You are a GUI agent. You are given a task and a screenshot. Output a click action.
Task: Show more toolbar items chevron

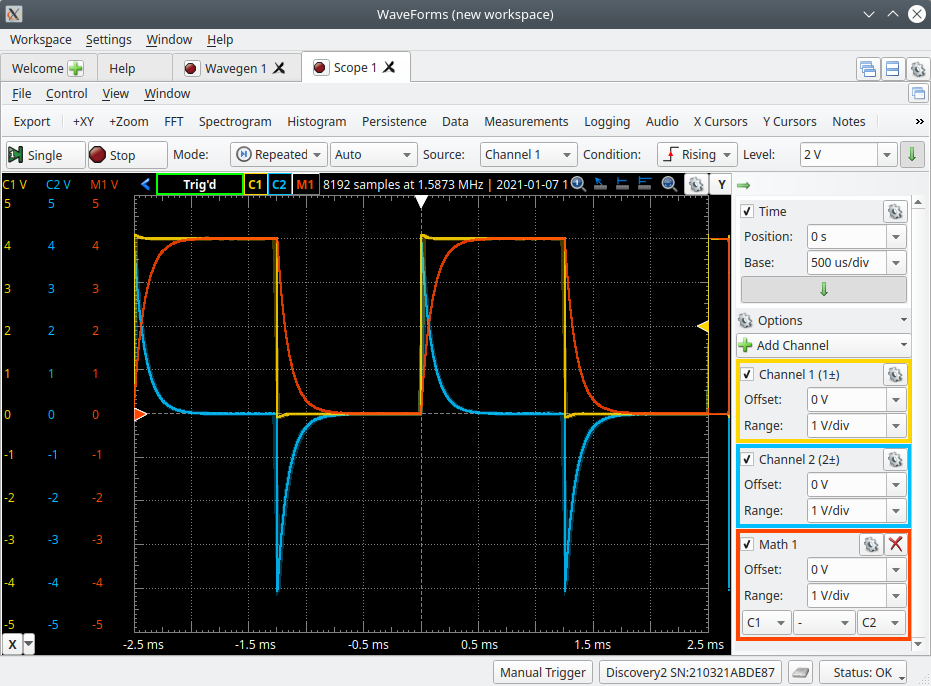919,121
